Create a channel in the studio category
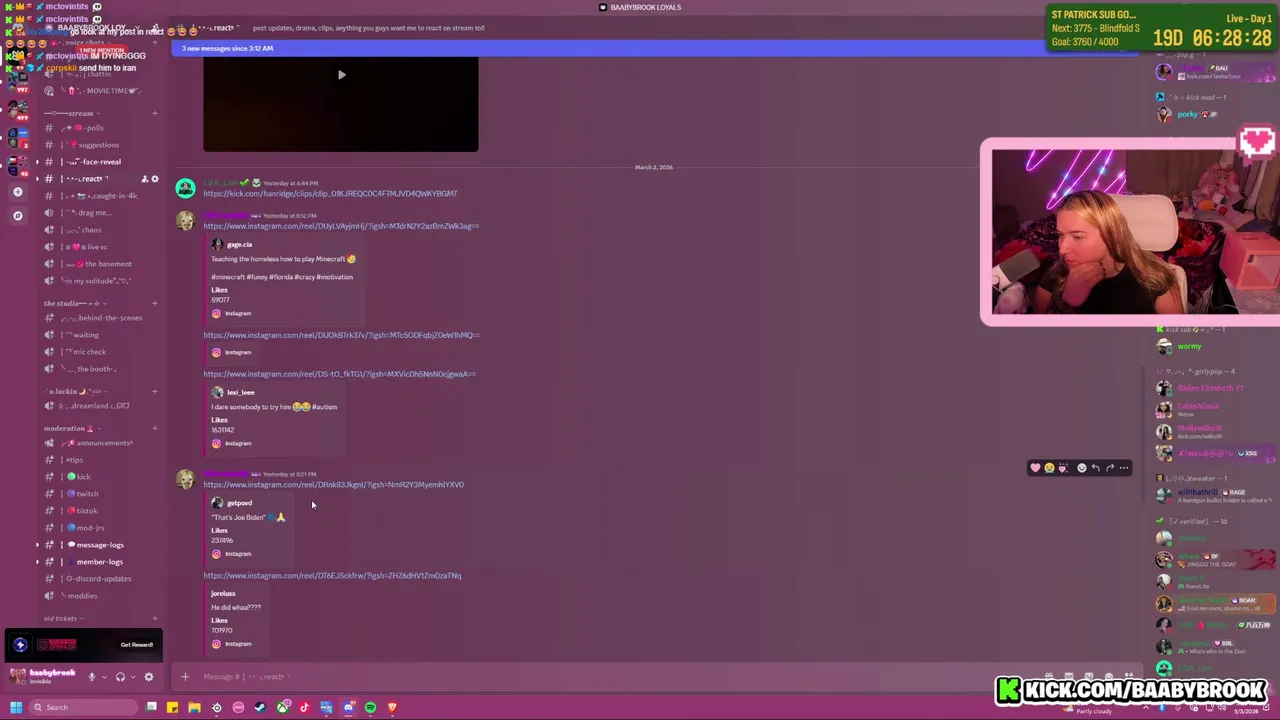Screen dimensions: 1280x720 pos(154,303)
